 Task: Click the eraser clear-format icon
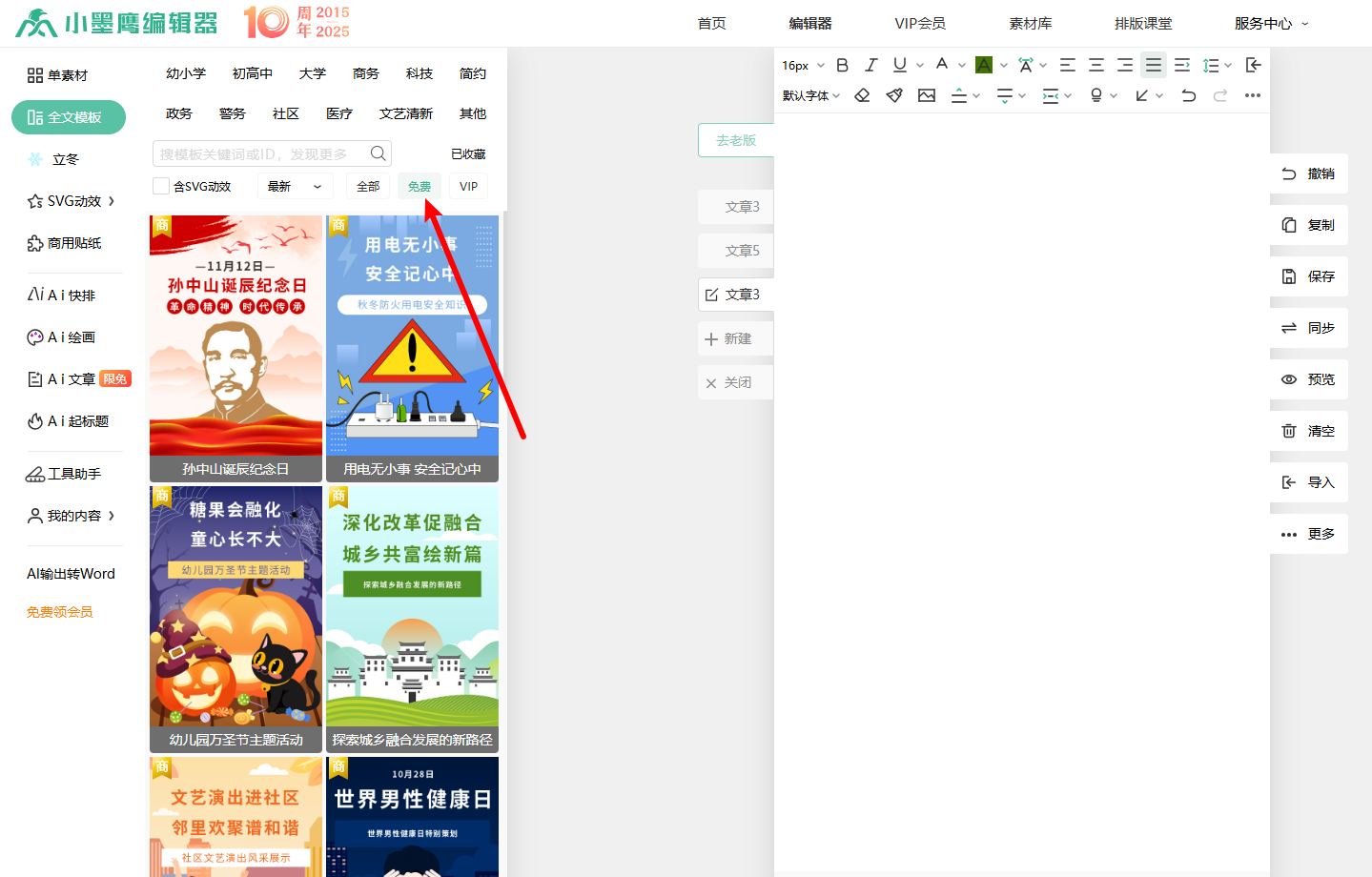[862, 95]
